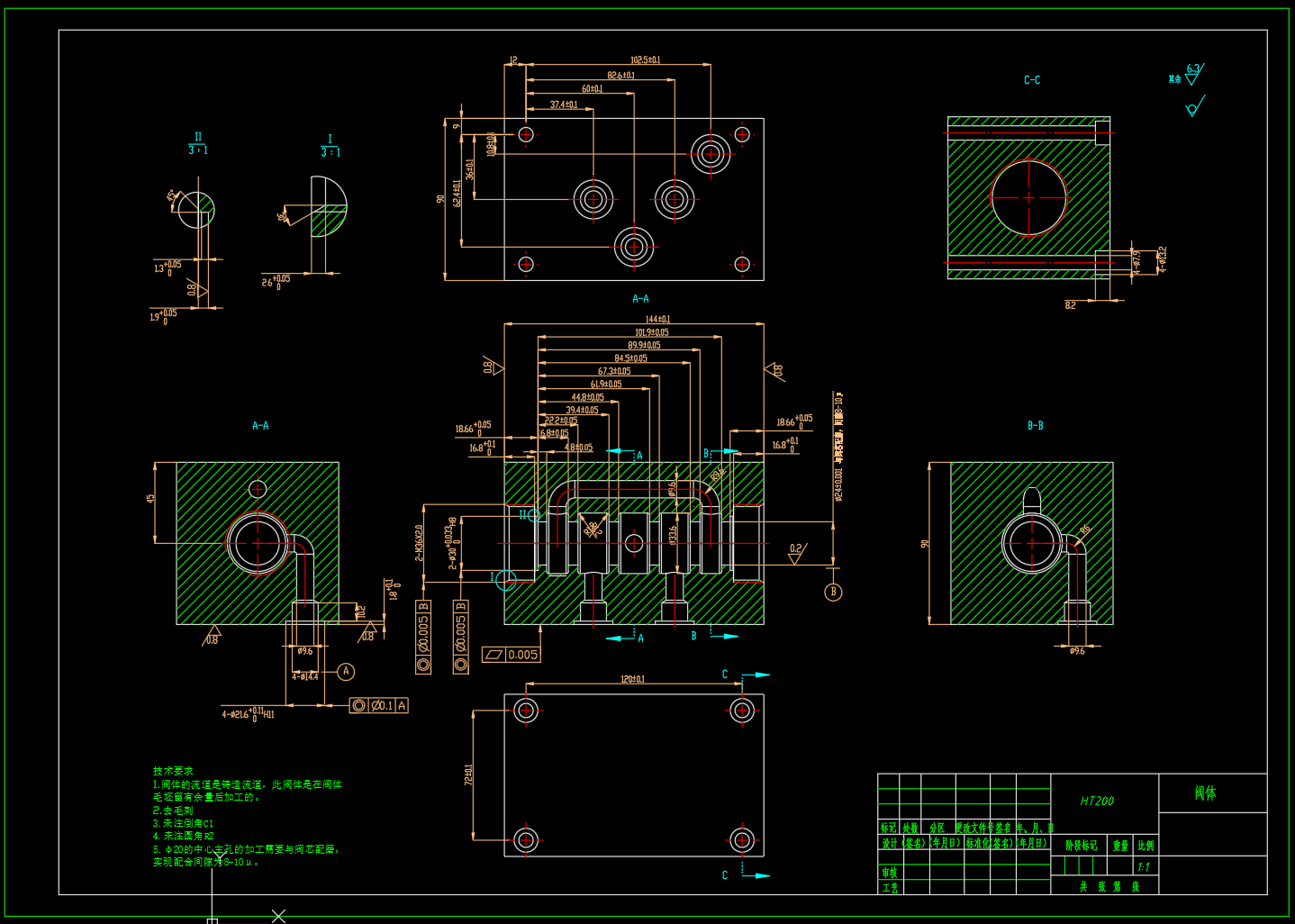Pick the 44.8±0.05 dimension

[x=587, y=397]
